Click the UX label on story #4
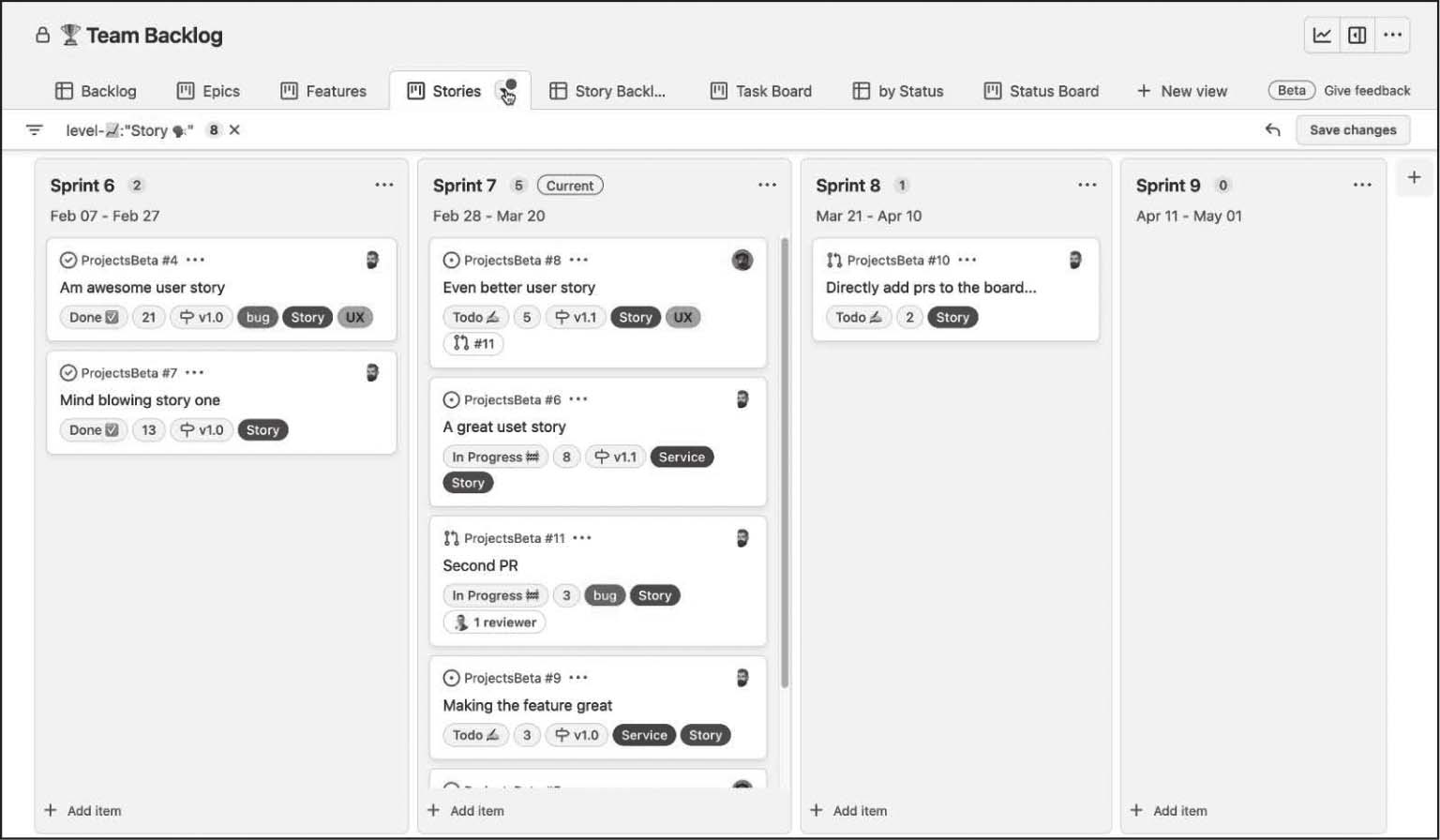This screenshot has height=840, width=1440. (x=354, y=318)
